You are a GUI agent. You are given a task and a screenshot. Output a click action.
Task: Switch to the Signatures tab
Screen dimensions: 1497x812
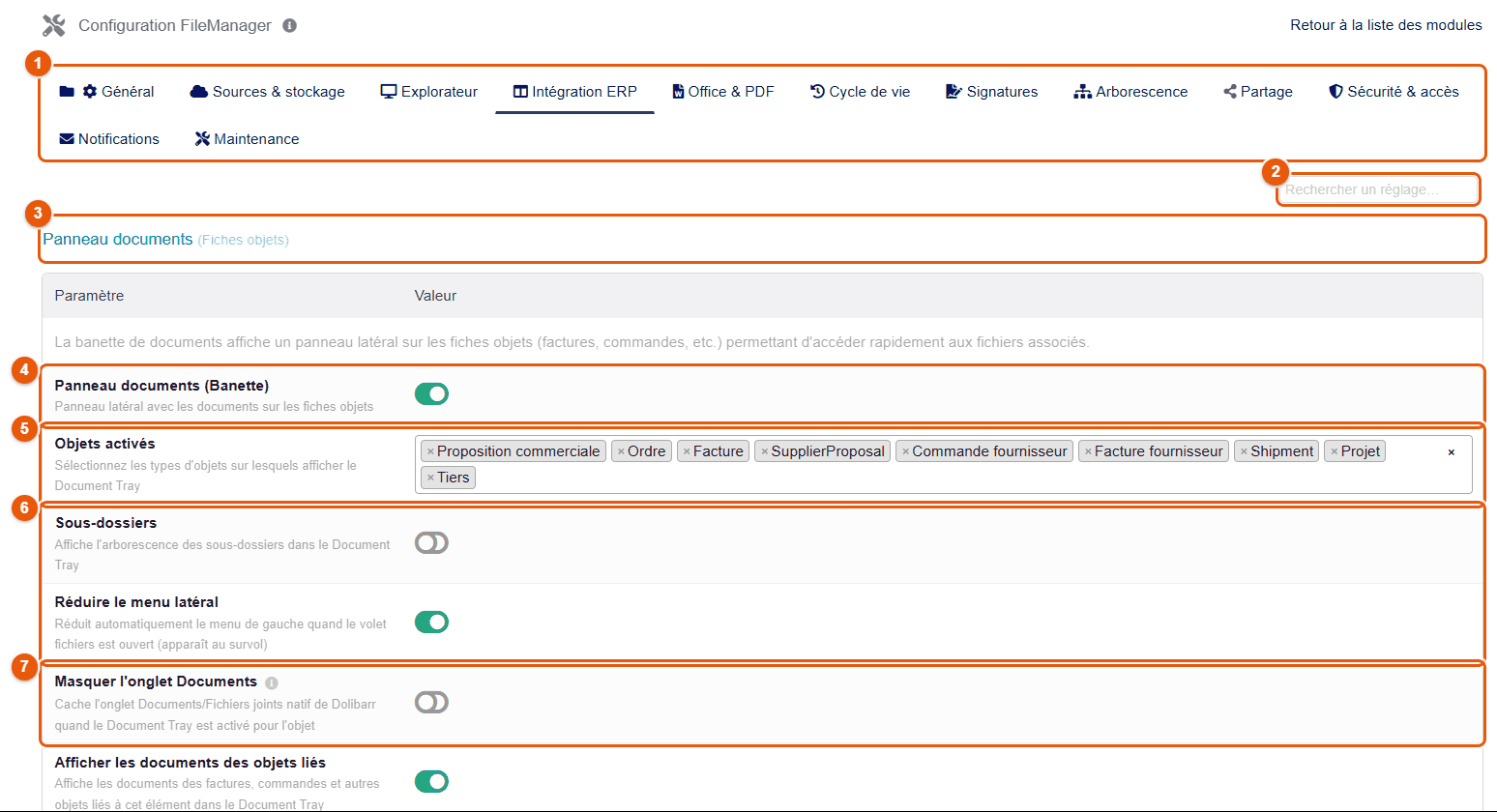pyautogui.click(x=992, y=92)
